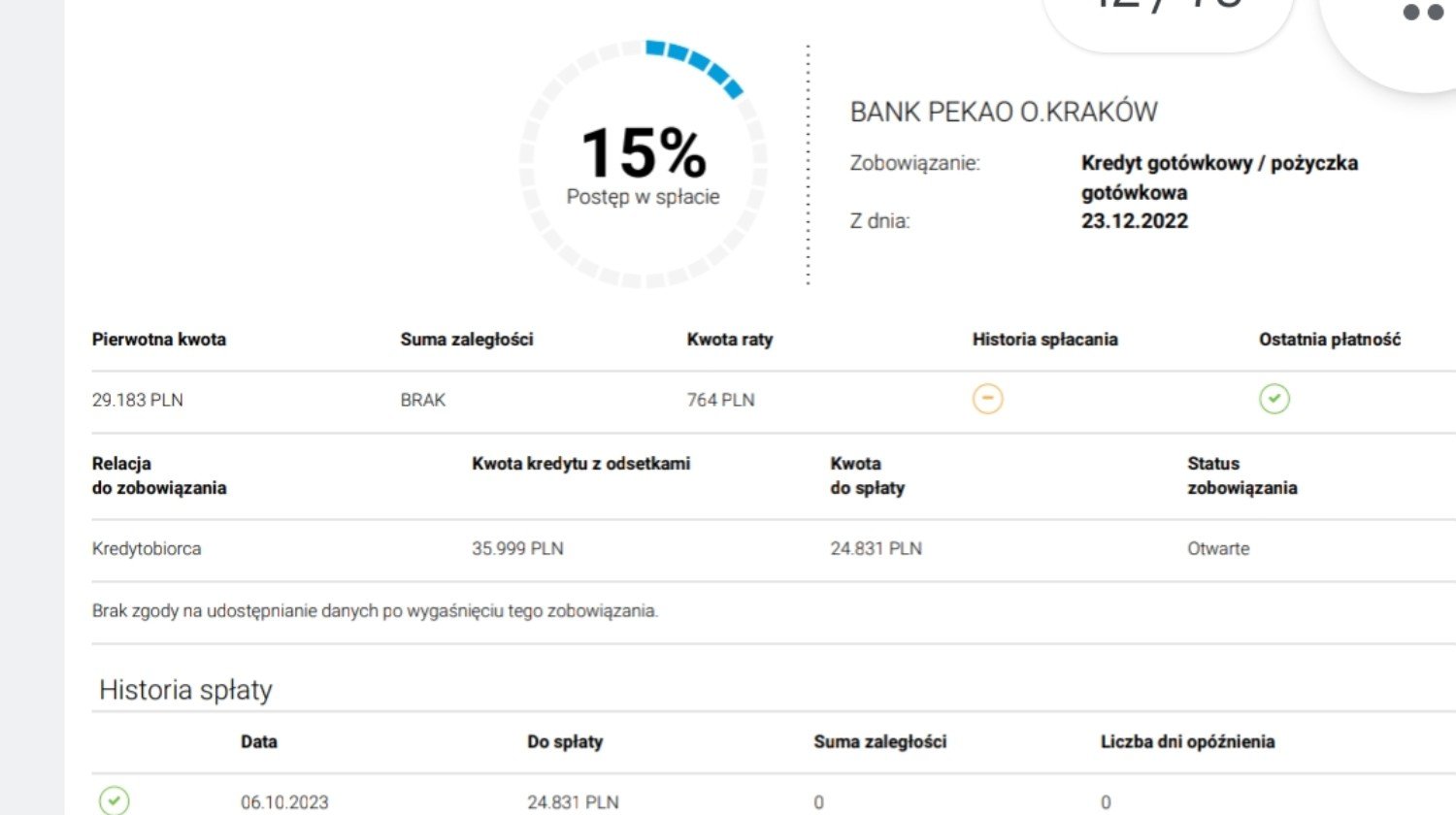Viewport: 1456px width, 815px height.
Task: Click the green checkmark under Ostatnia płatność
Action: point(1274,399)
